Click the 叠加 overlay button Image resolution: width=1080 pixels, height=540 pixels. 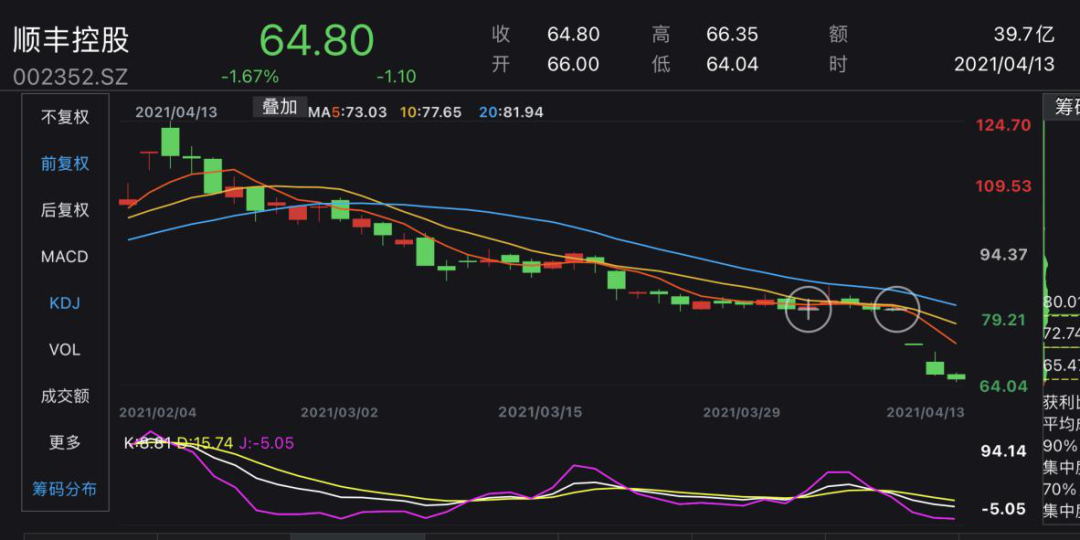[279, 107]
